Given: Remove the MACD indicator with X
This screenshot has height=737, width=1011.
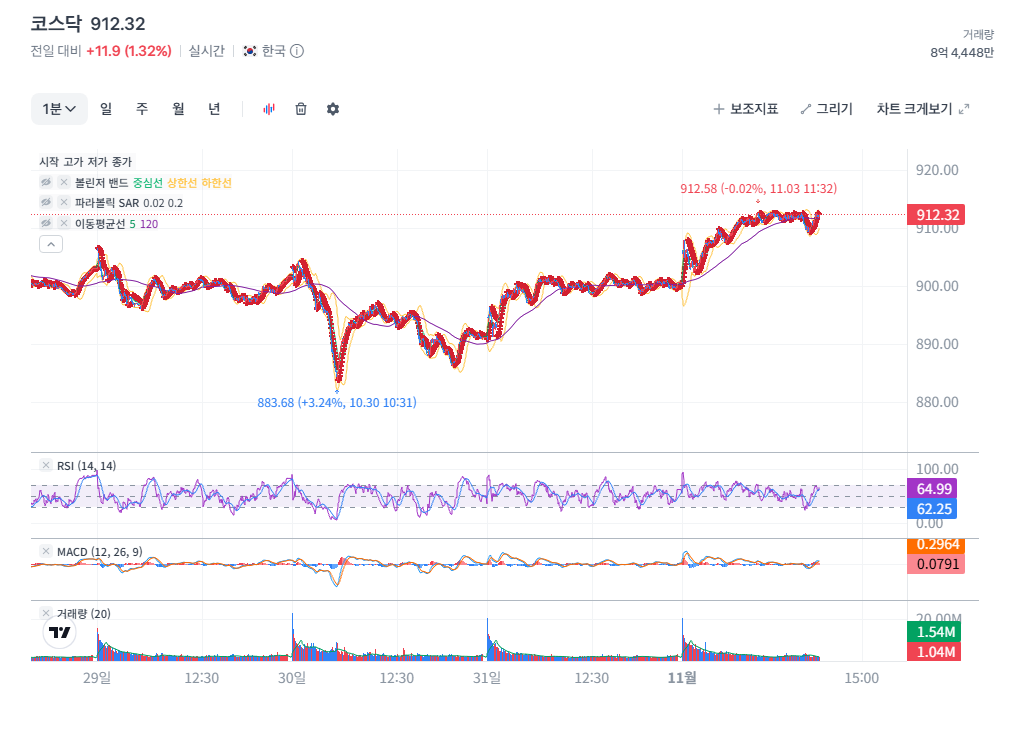Looking at the screenshot, I should coord(45,551).
